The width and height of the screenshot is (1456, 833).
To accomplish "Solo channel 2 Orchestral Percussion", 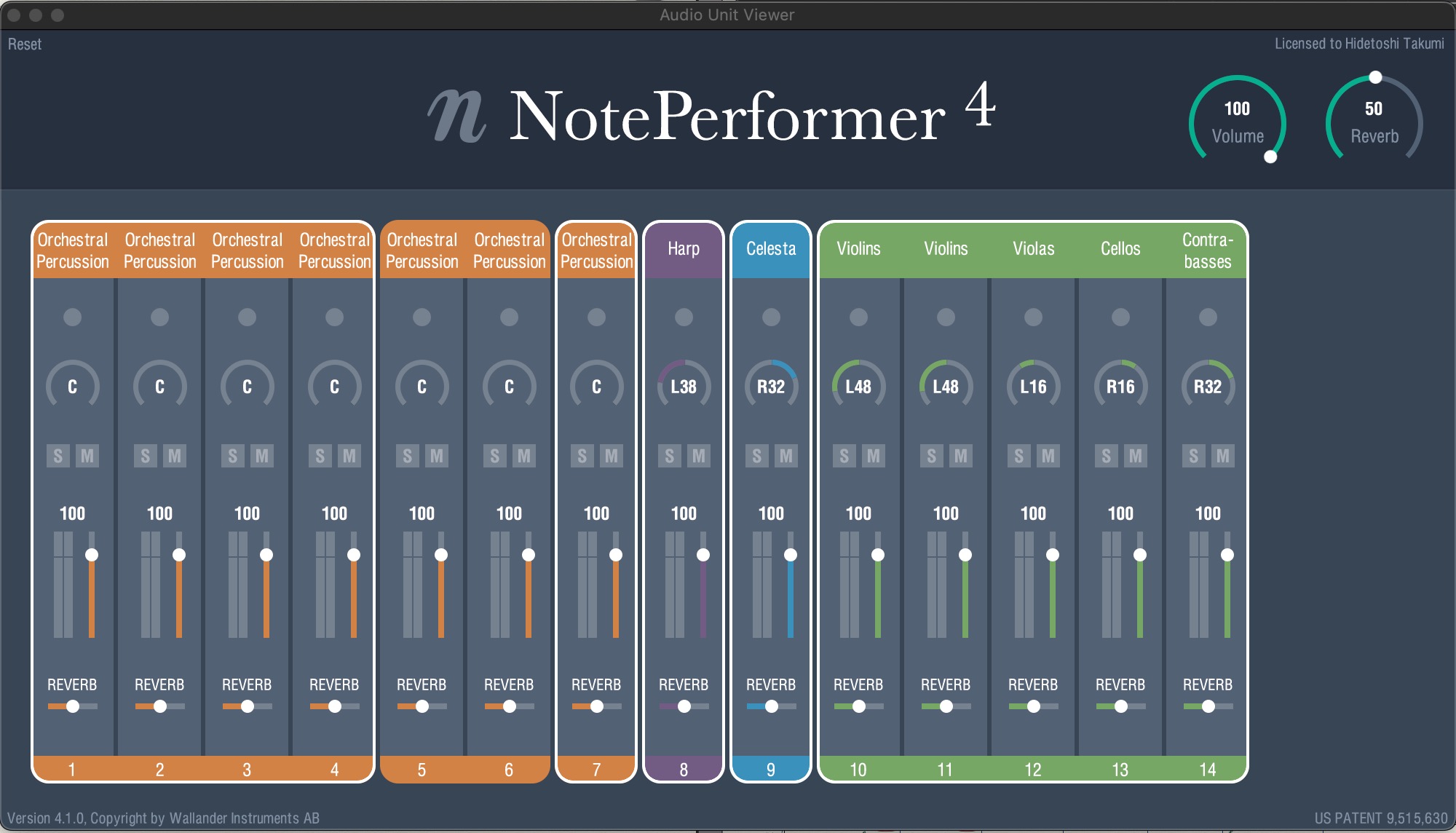I will pyautogui.click(x=146, y=456).
